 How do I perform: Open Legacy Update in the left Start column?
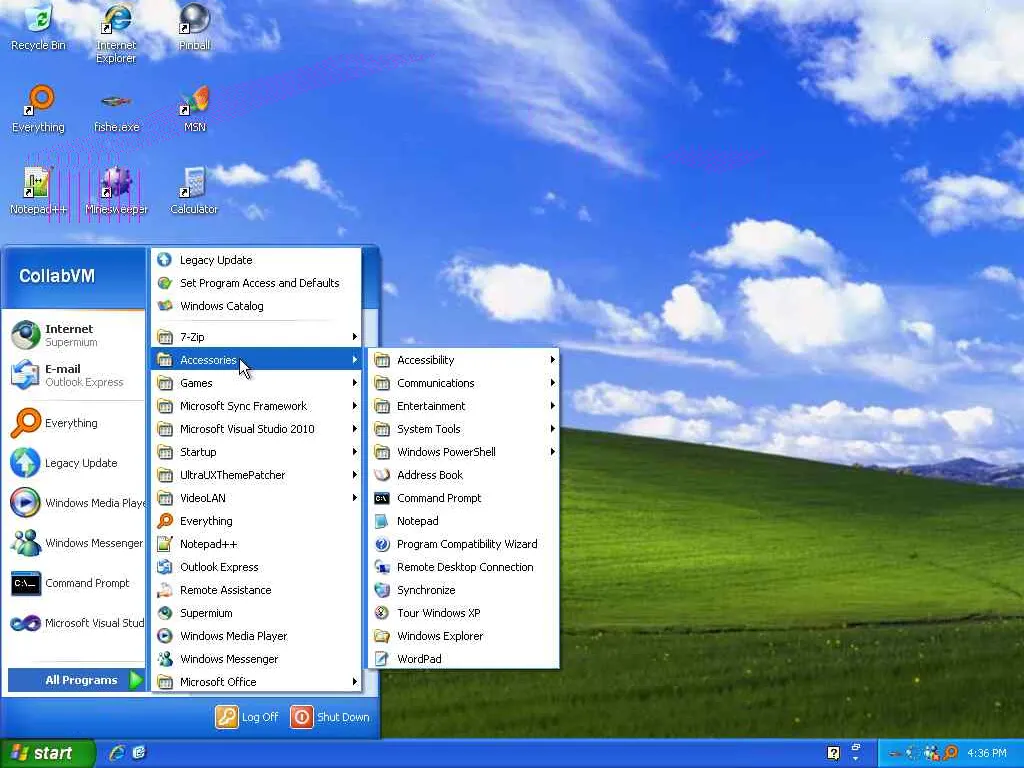coord(76,463)
